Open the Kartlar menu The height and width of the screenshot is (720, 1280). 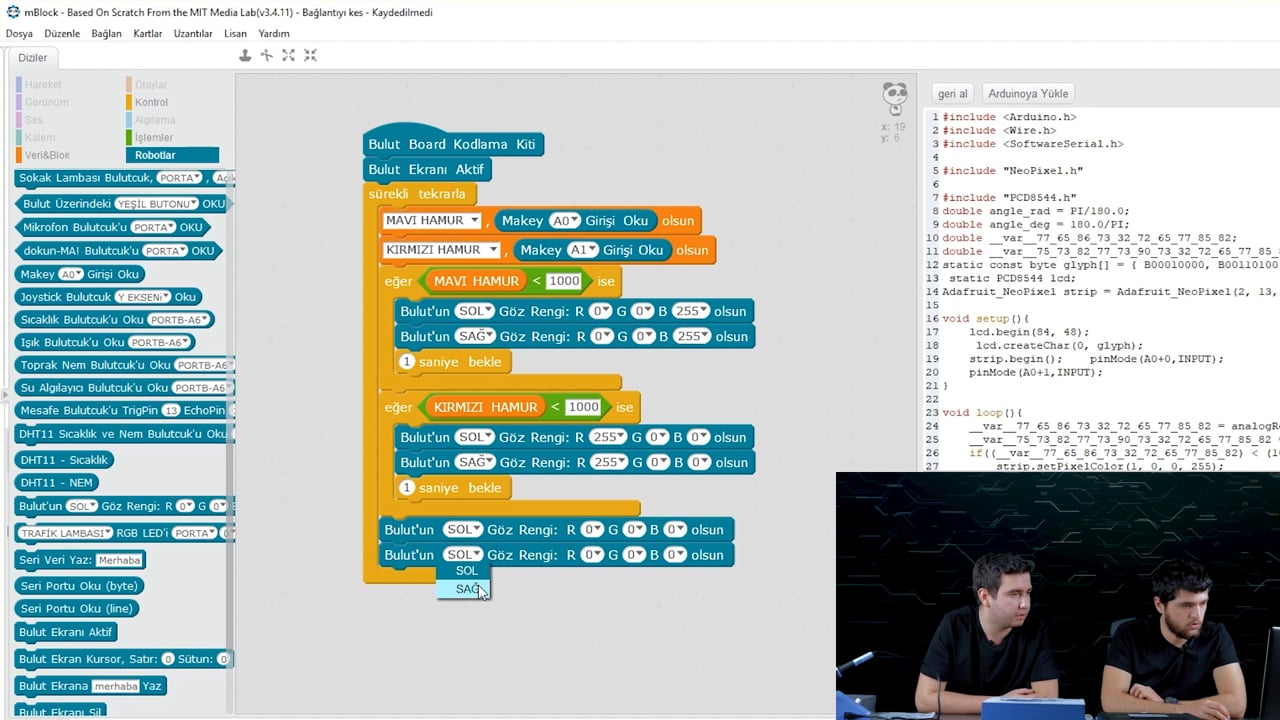click(147, 33)
